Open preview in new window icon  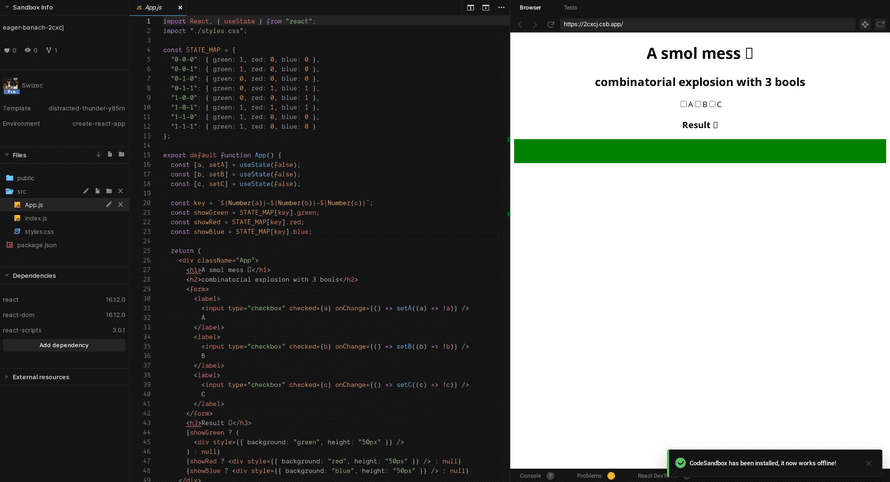881,24
